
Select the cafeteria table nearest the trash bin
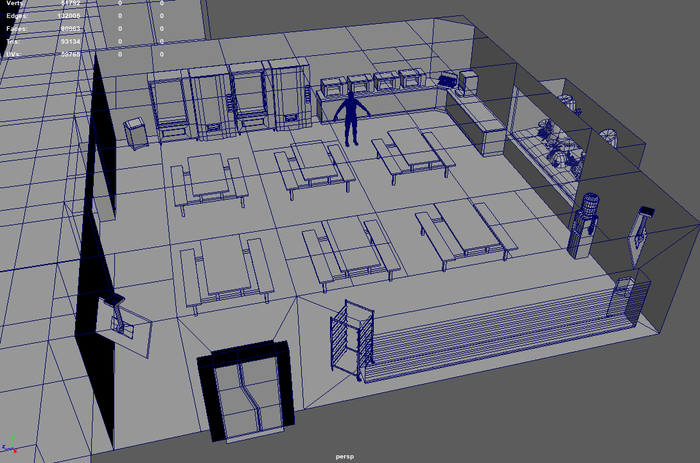[x=208, y=178]
